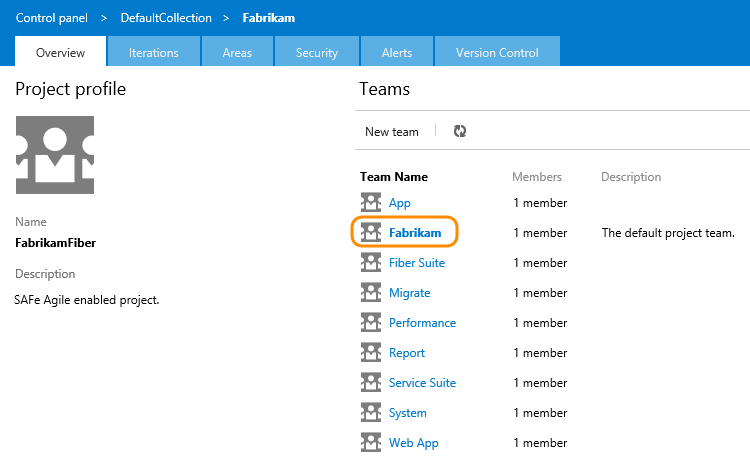Click the team icon beside Migrate
The image size is (750, 461).
pyautogui.click(x=371, y=292)
